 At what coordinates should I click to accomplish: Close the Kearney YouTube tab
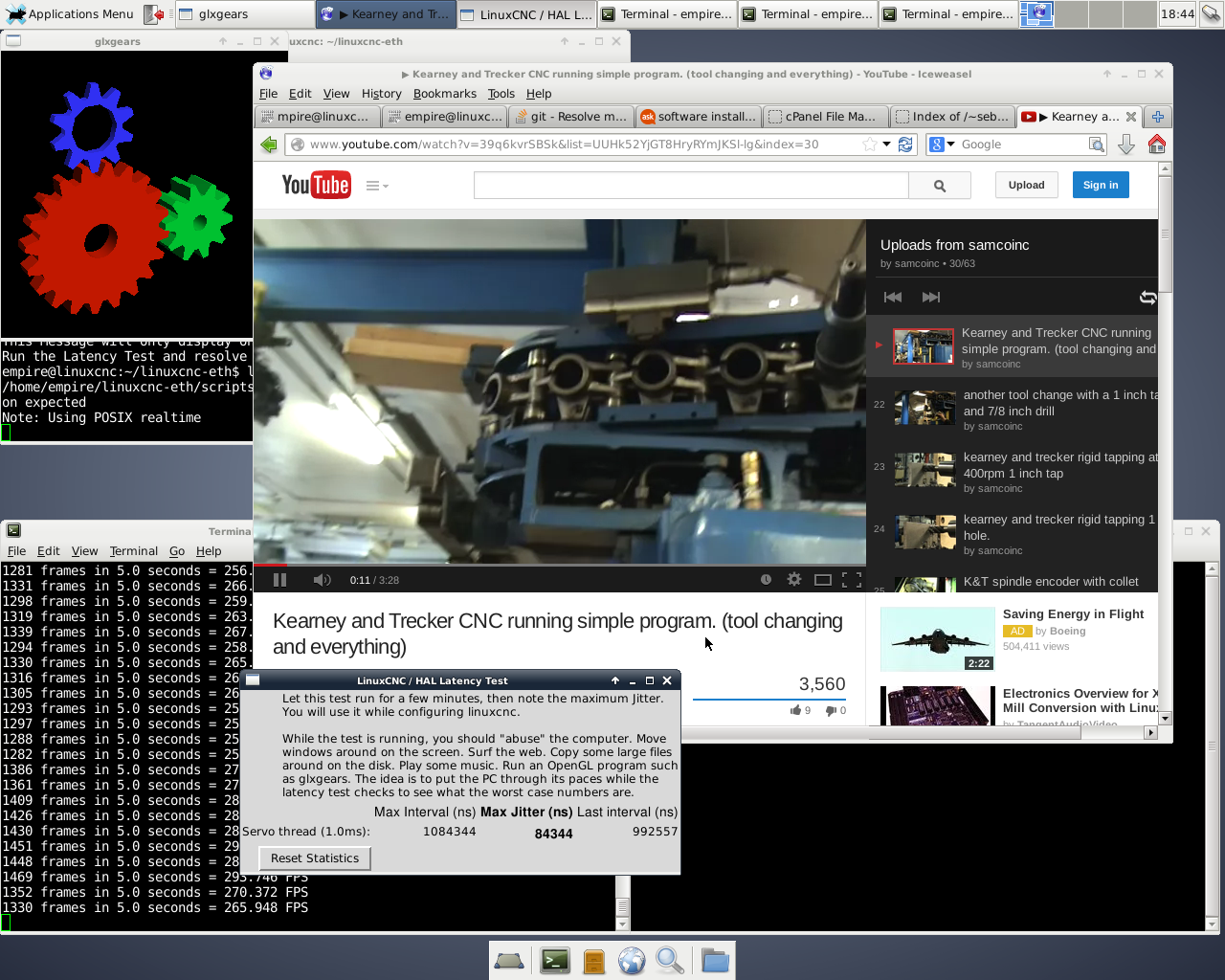[1131, 117]
